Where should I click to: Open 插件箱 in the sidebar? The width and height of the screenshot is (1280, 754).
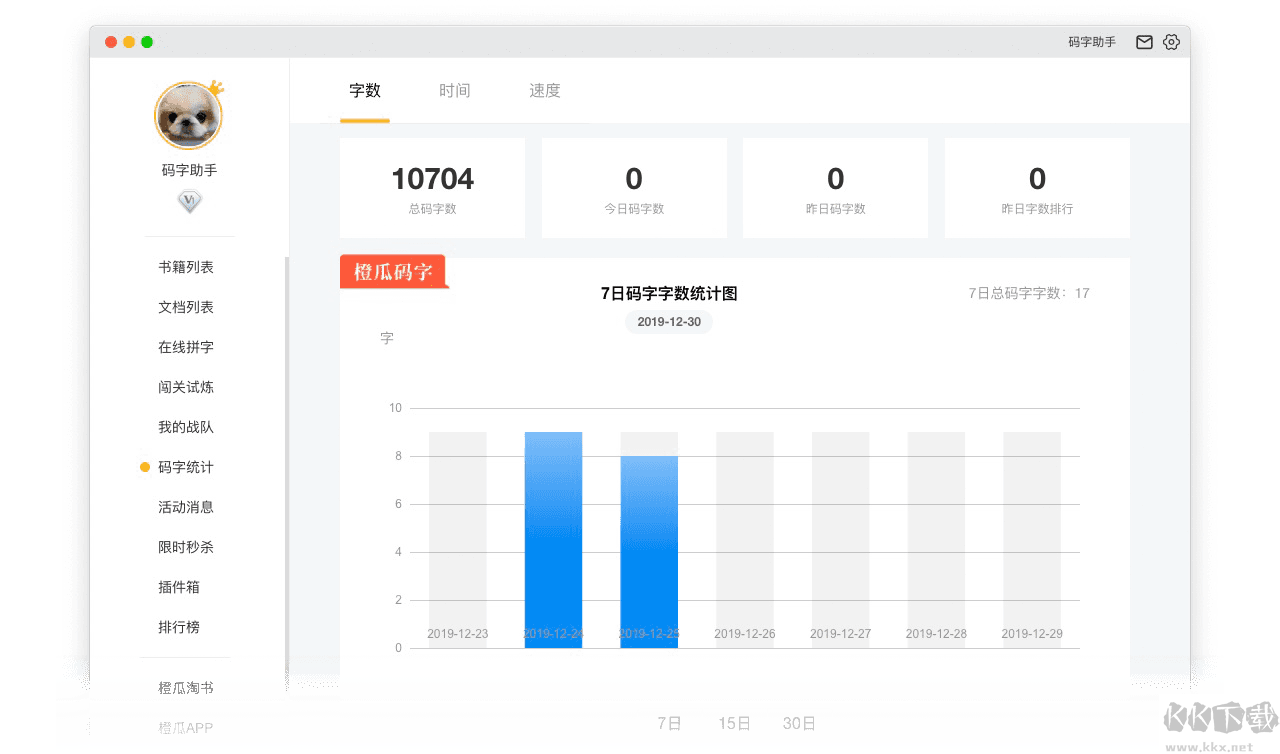tap(179, 587)
